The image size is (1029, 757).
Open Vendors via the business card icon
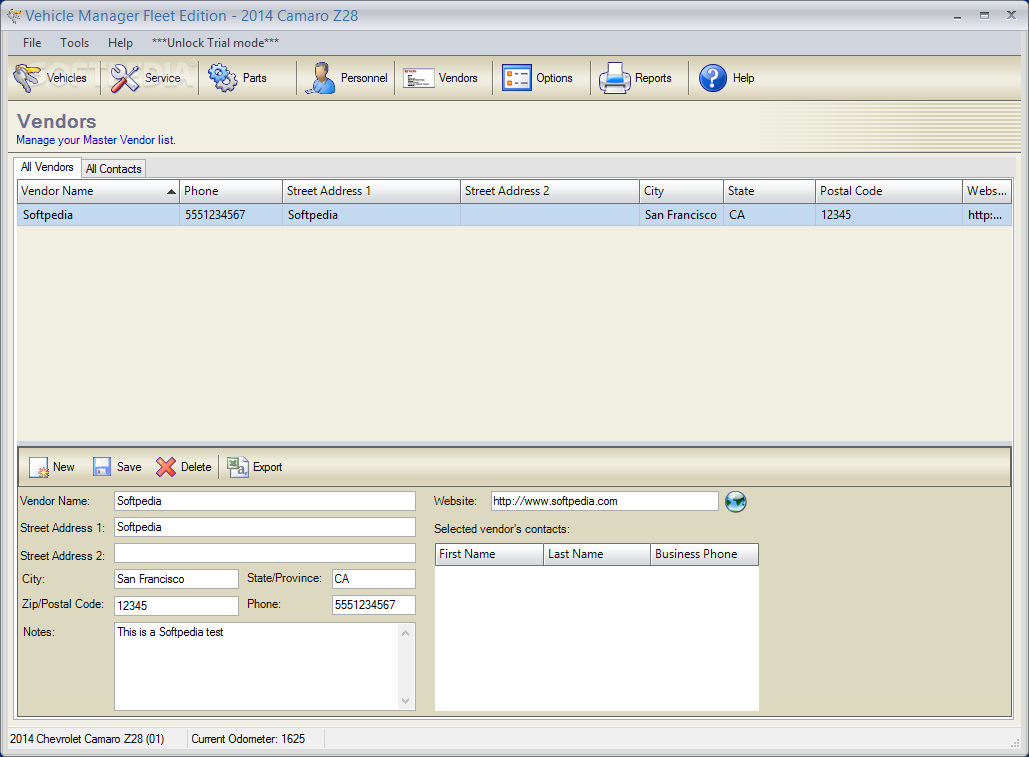coord(418,78)
